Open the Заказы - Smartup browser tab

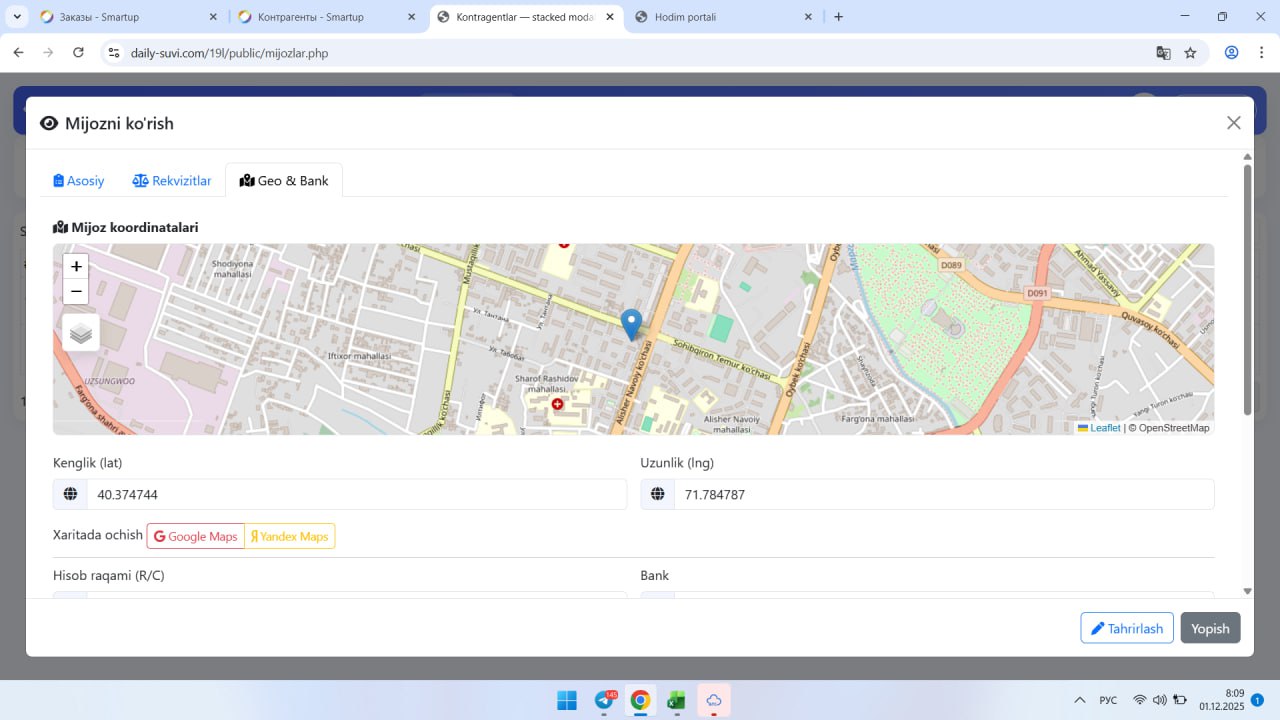pyautogui.click(x=120, y=17)
